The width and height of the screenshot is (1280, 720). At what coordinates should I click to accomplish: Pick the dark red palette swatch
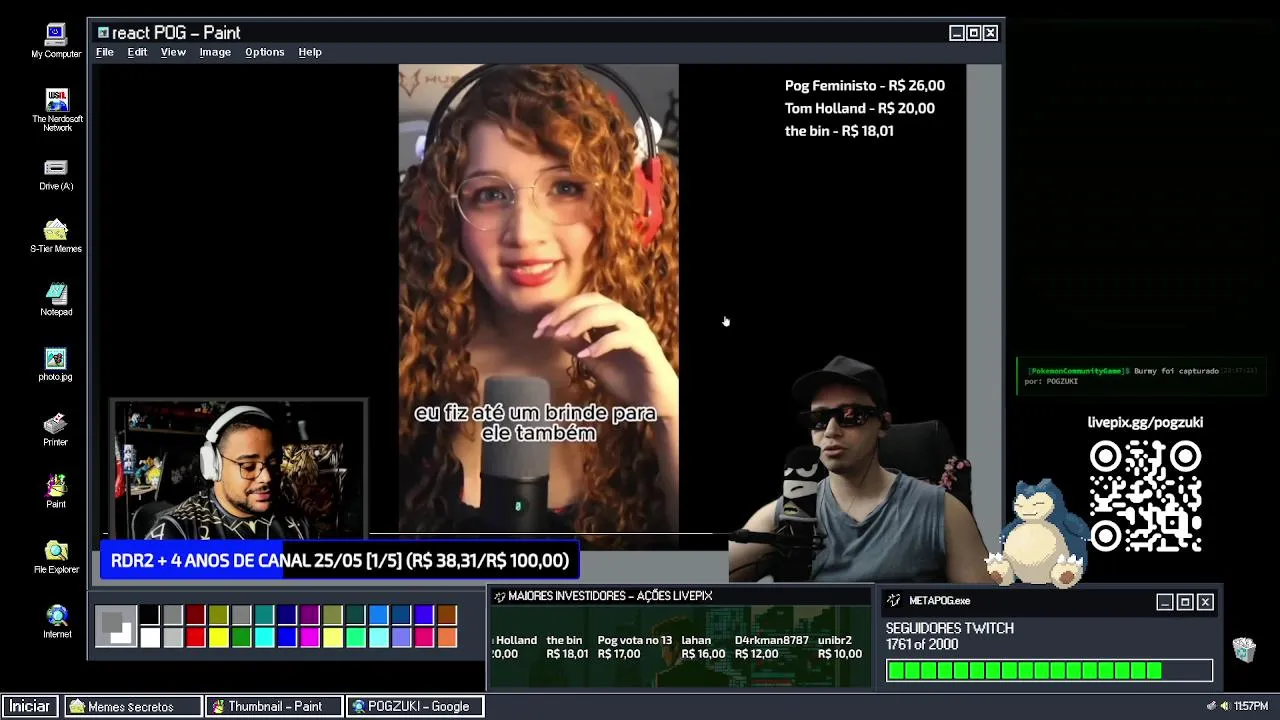click(x=195, y=614)
